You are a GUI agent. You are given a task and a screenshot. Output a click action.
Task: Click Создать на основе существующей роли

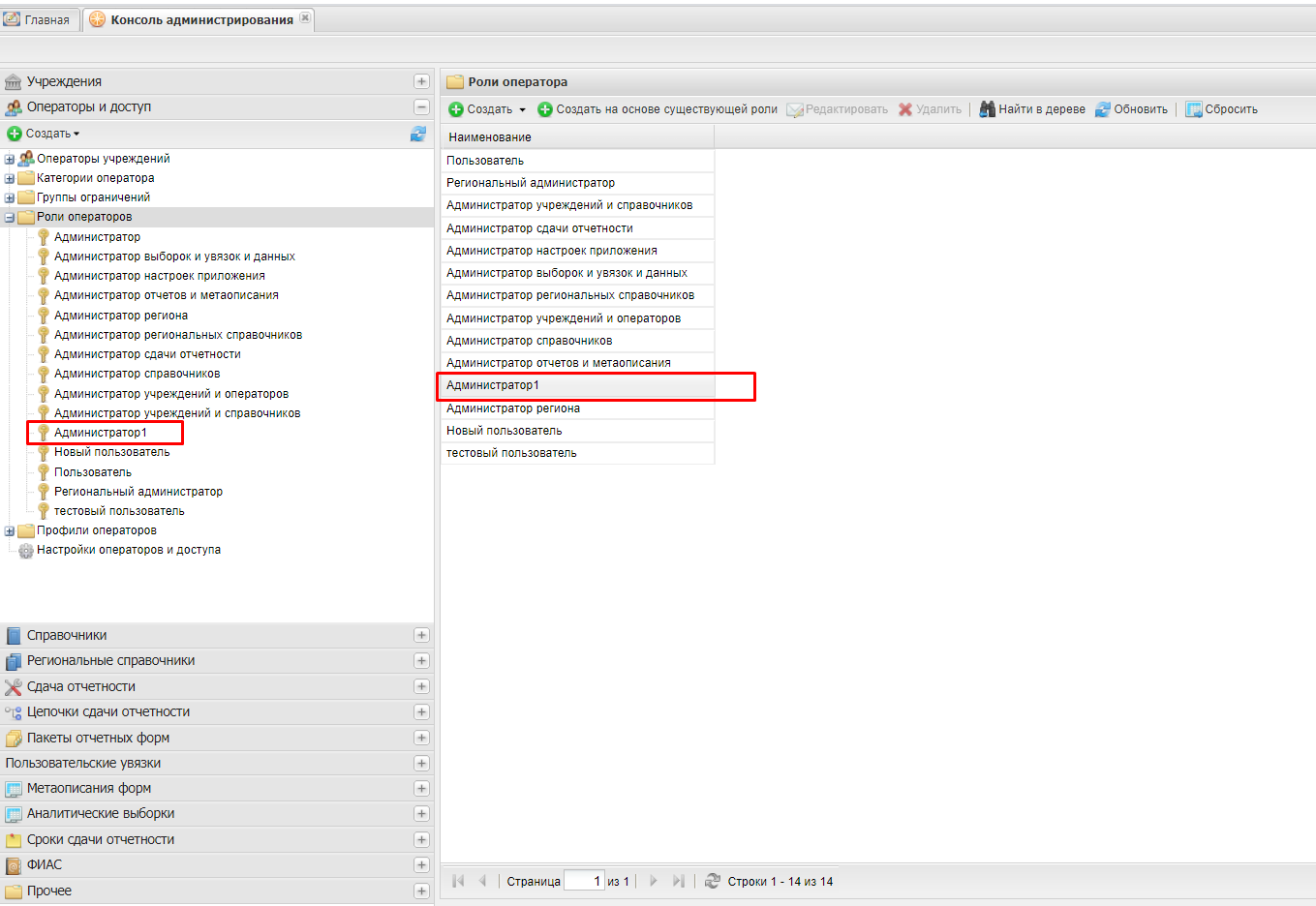pyautogui.click(x=666, y=109)
